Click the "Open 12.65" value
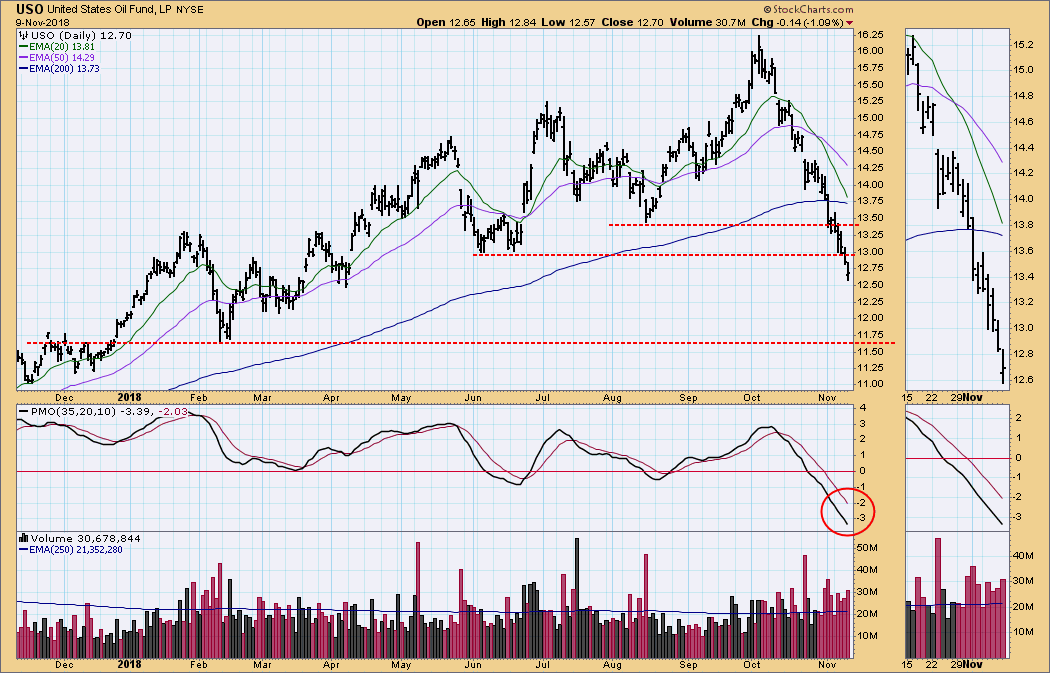Viewport: 1050px width, 673px height. (x=446, y=22)
